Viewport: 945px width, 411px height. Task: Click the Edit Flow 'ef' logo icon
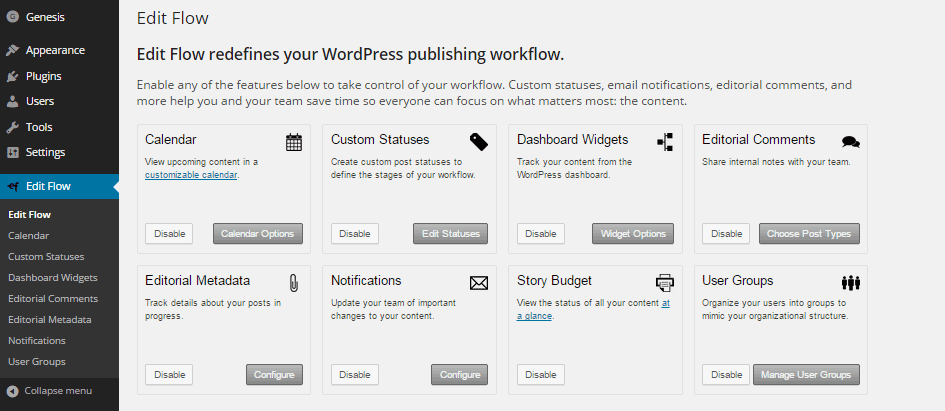(x=13, y=187)
